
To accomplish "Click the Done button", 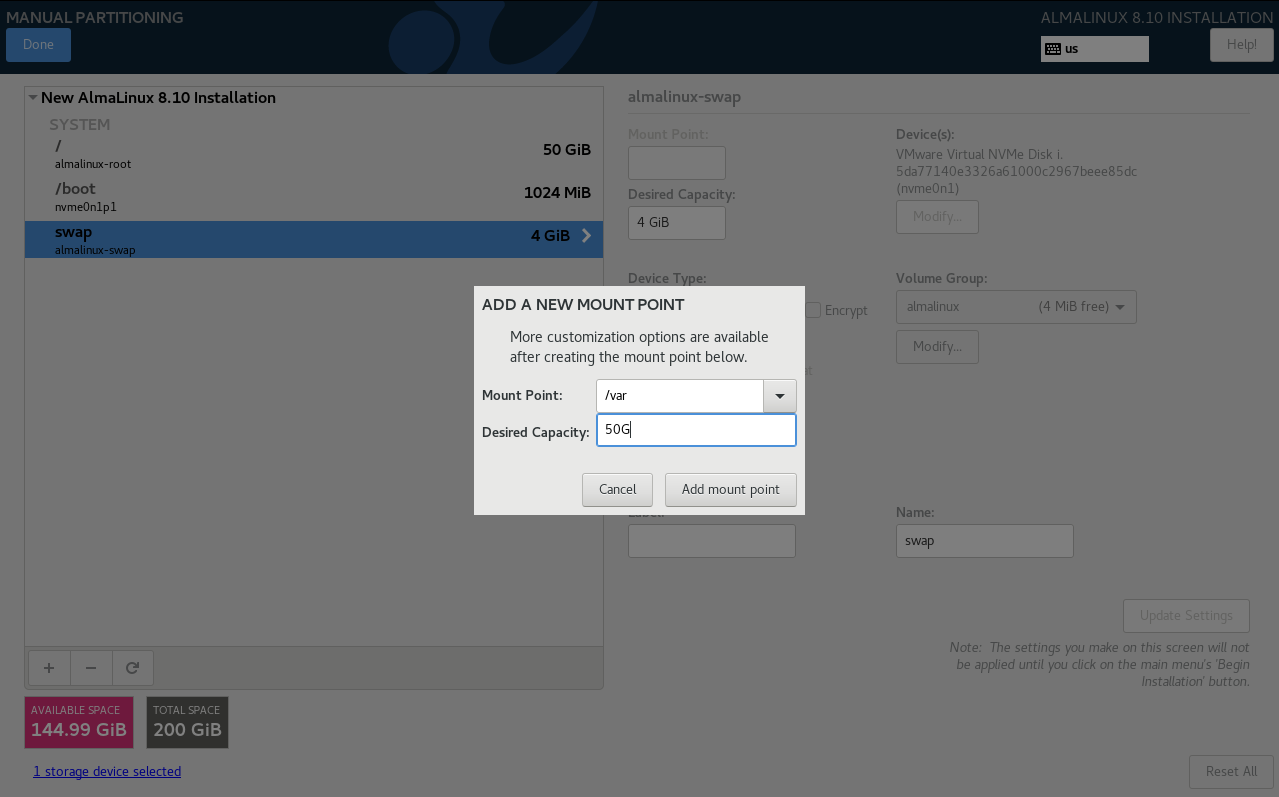I will click(x=38, y=45).
